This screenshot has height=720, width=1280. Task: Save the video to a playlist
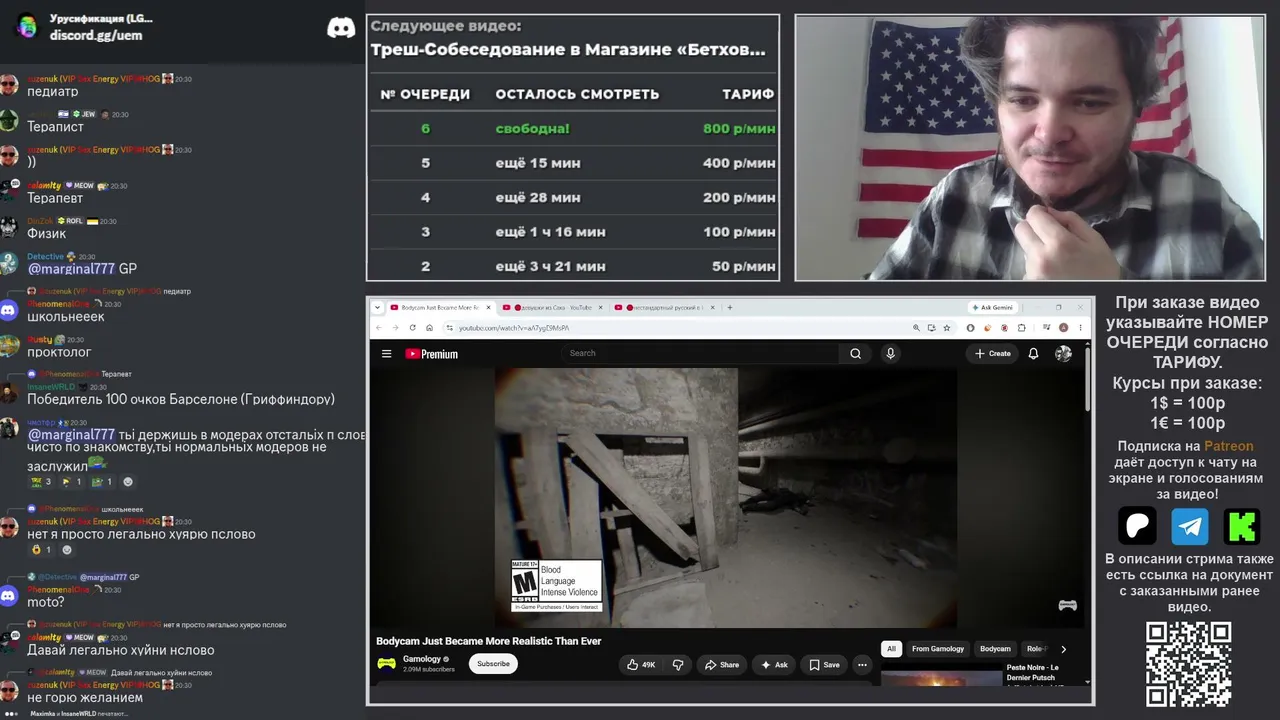[824, 664]
